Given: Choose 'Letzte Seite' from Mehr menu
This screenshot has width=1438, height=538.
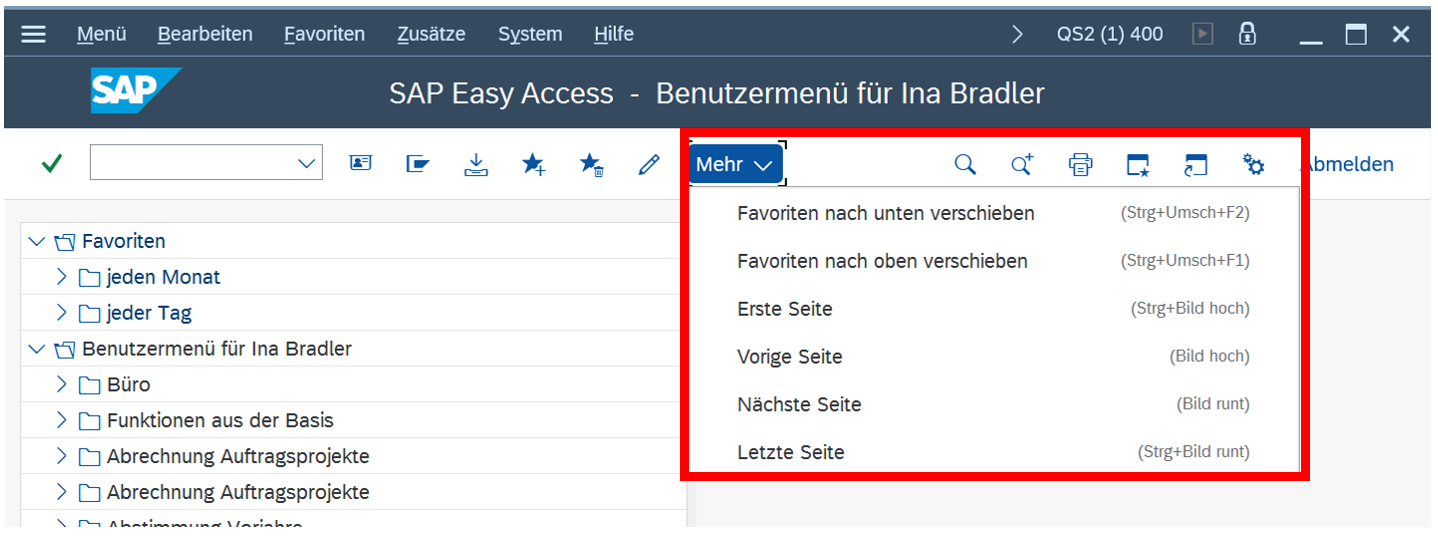Looking at the screenshot, I should click(x=791, y=452).
